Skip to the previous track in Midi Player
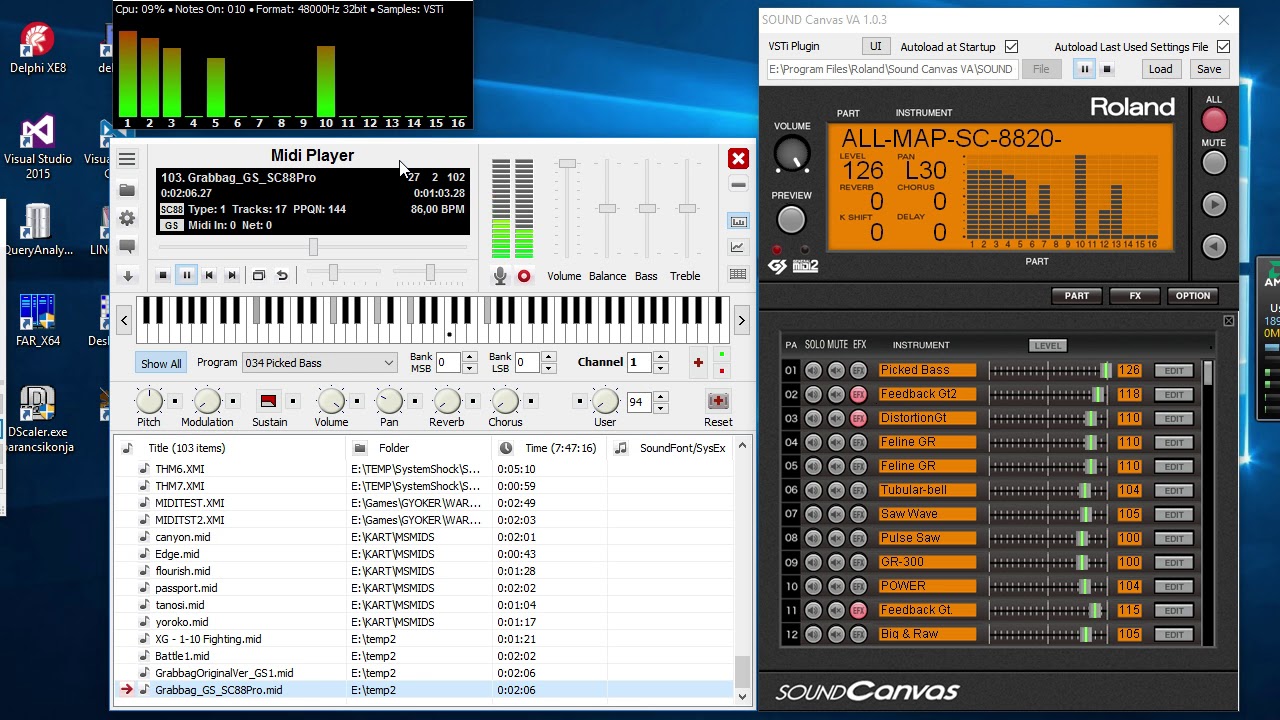 tap(209, 276)
